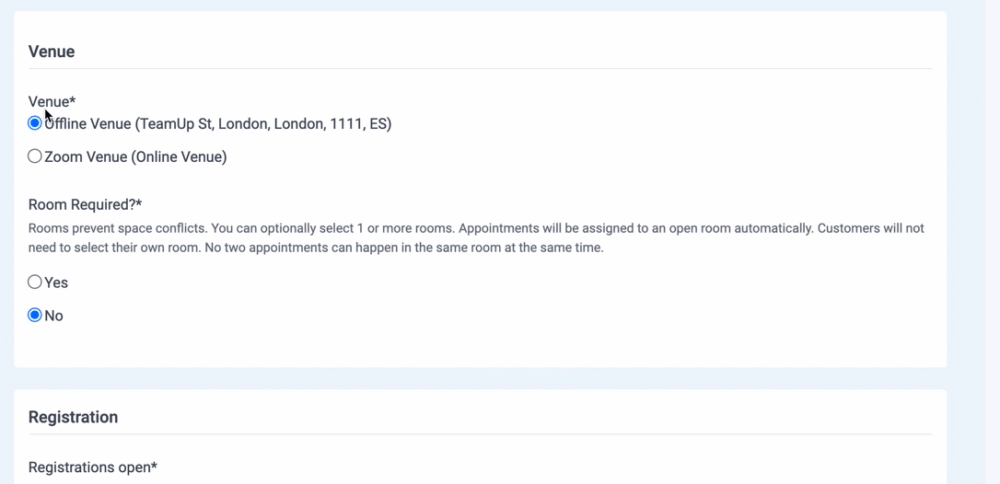Screen dimensions: 1000x484
Task: Click the "Zoom Venue (Online Venue)" label text
Action: 136,156
